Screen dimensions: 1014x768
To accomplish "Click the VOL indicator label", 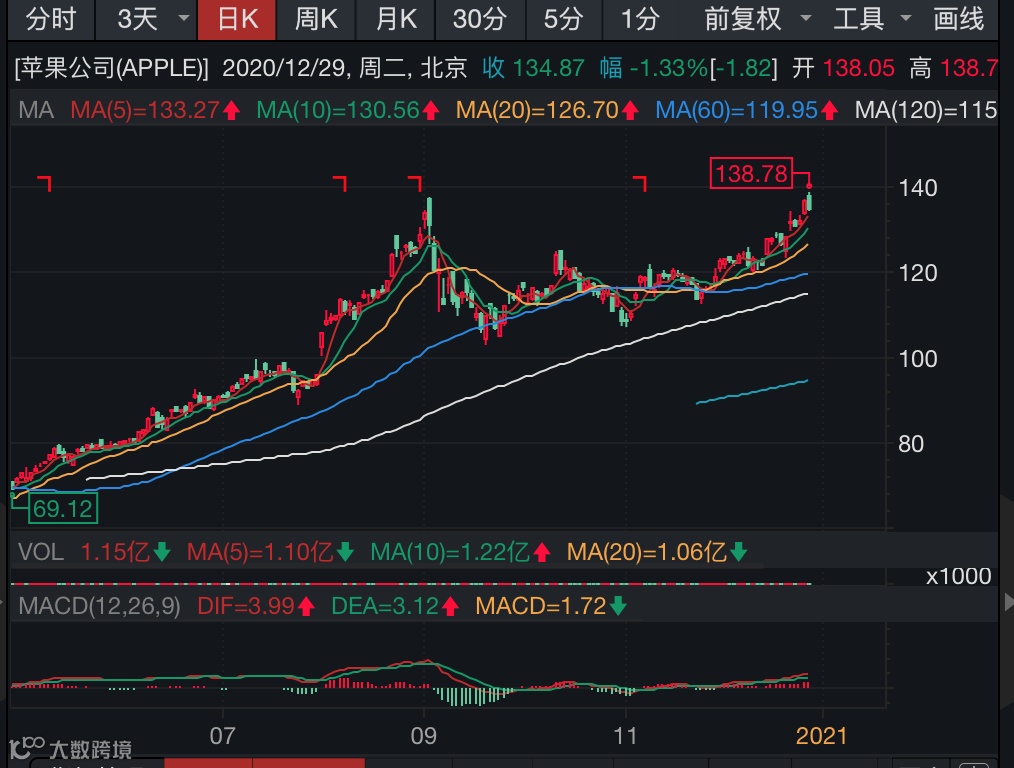I will click(41, 552).
